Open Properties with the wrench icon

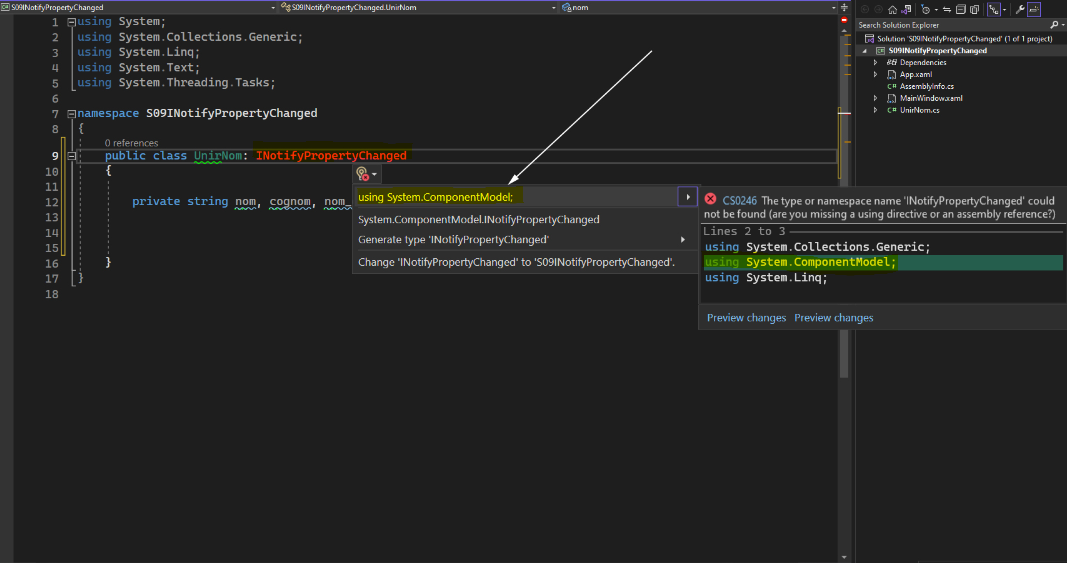(x=1019, y=9)
